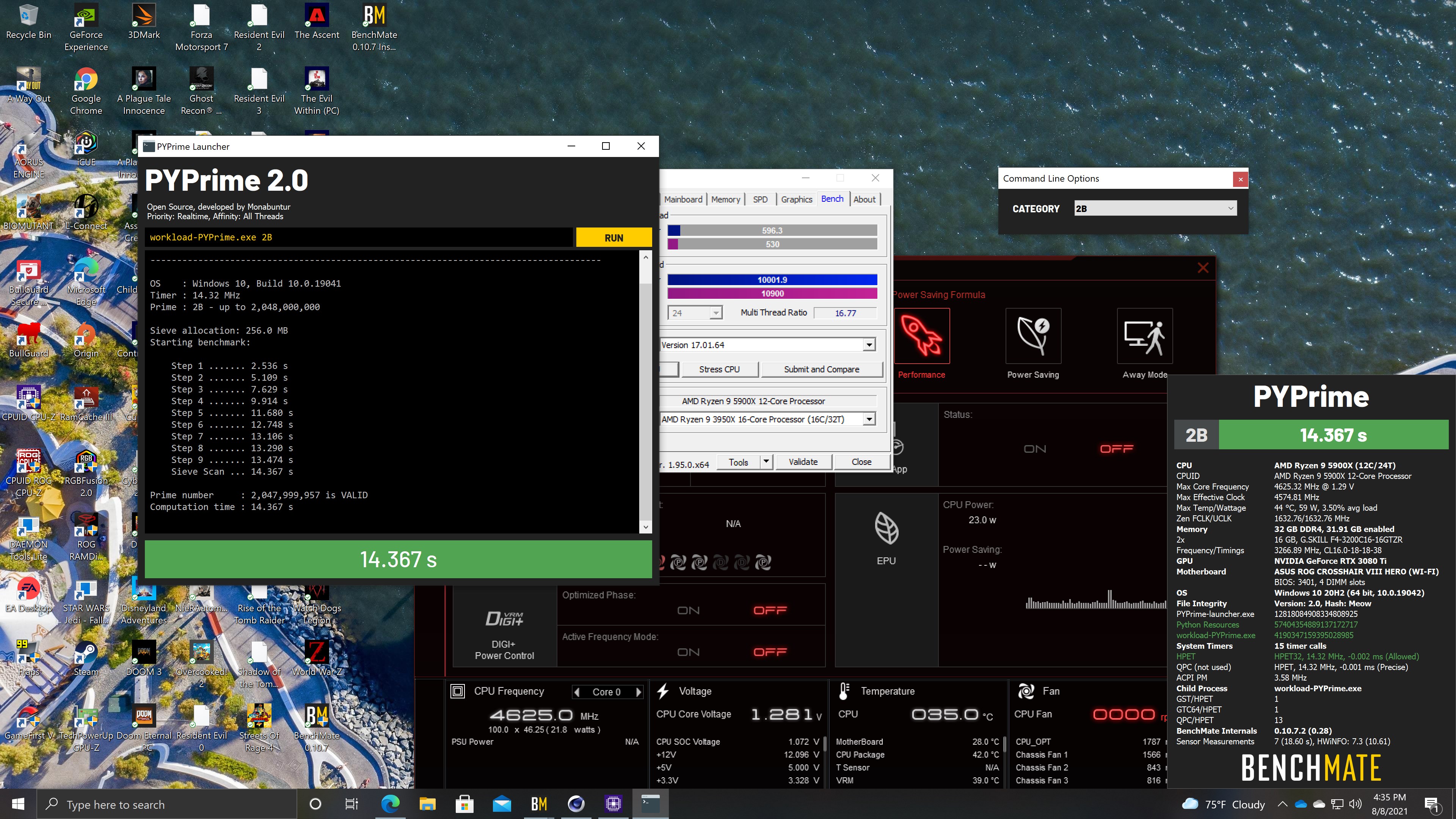Turn Status setting ON
Screen dimensions: 1456x819
click(1034, 449)
